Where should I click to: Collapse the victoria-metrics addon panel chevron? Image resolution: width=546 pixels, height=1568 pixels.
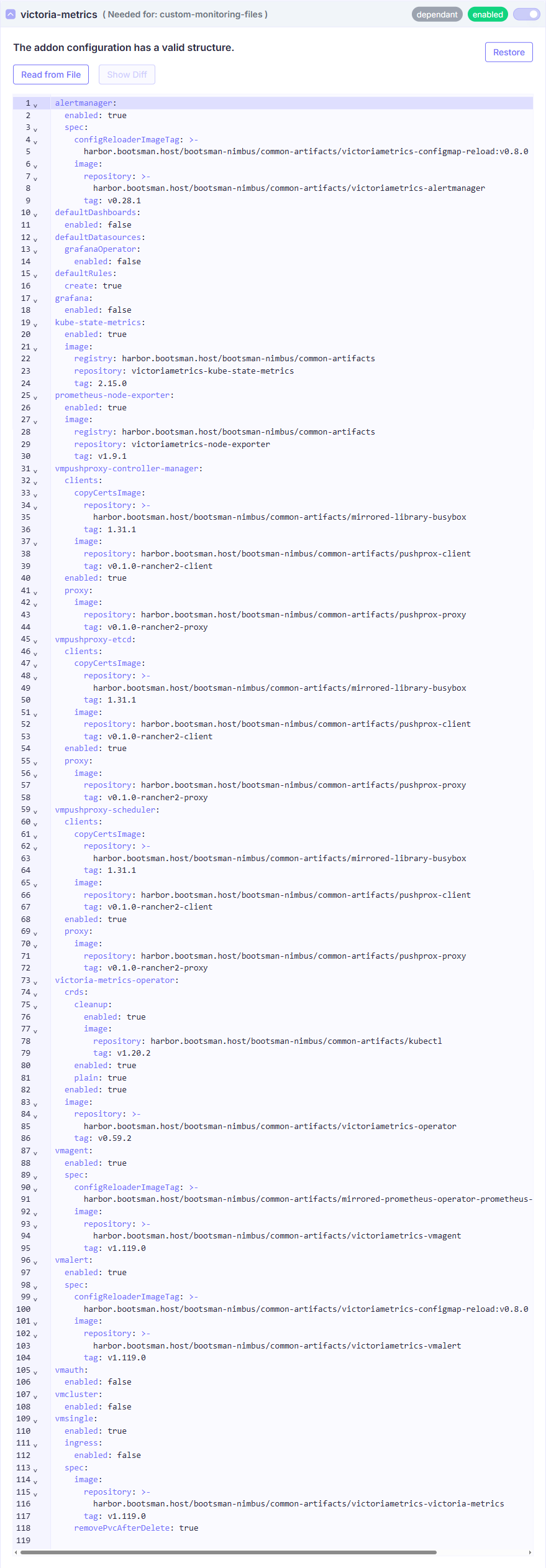11,14
